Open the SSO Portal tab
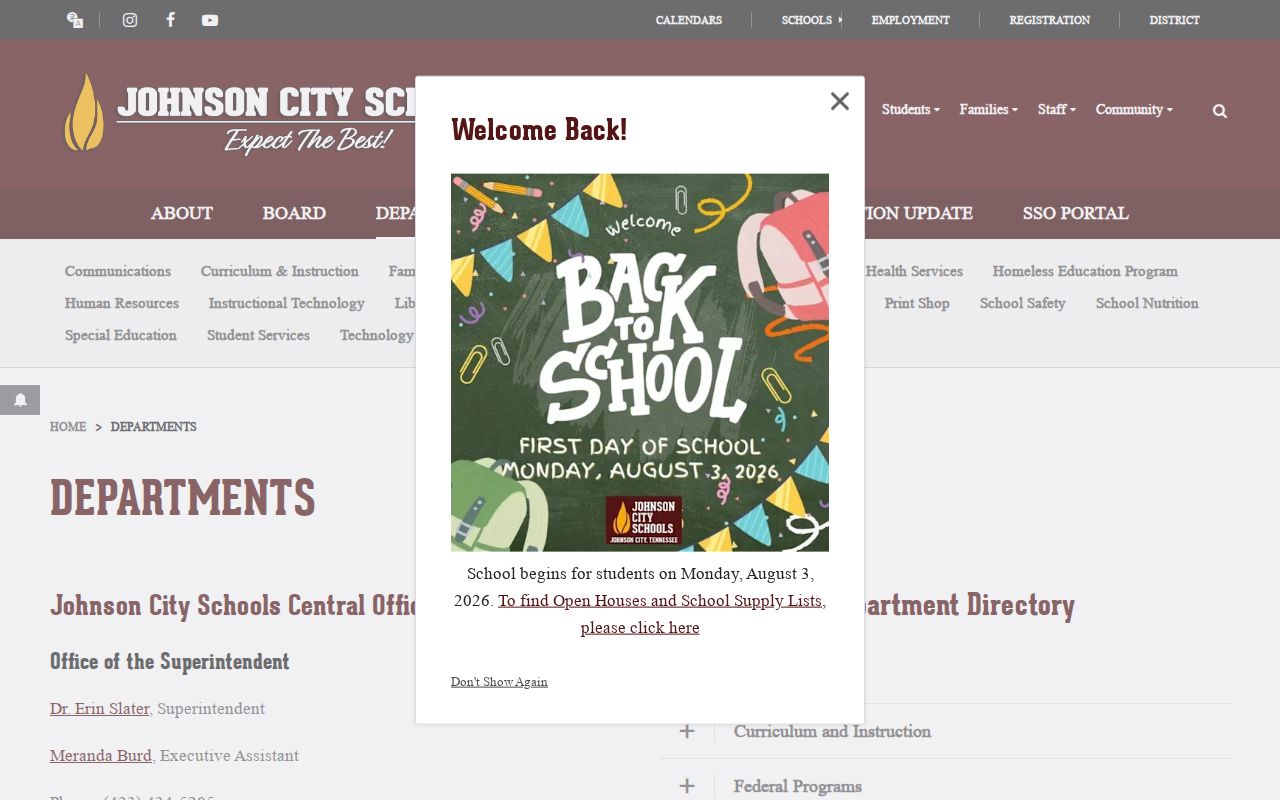 coord(1075,213)
